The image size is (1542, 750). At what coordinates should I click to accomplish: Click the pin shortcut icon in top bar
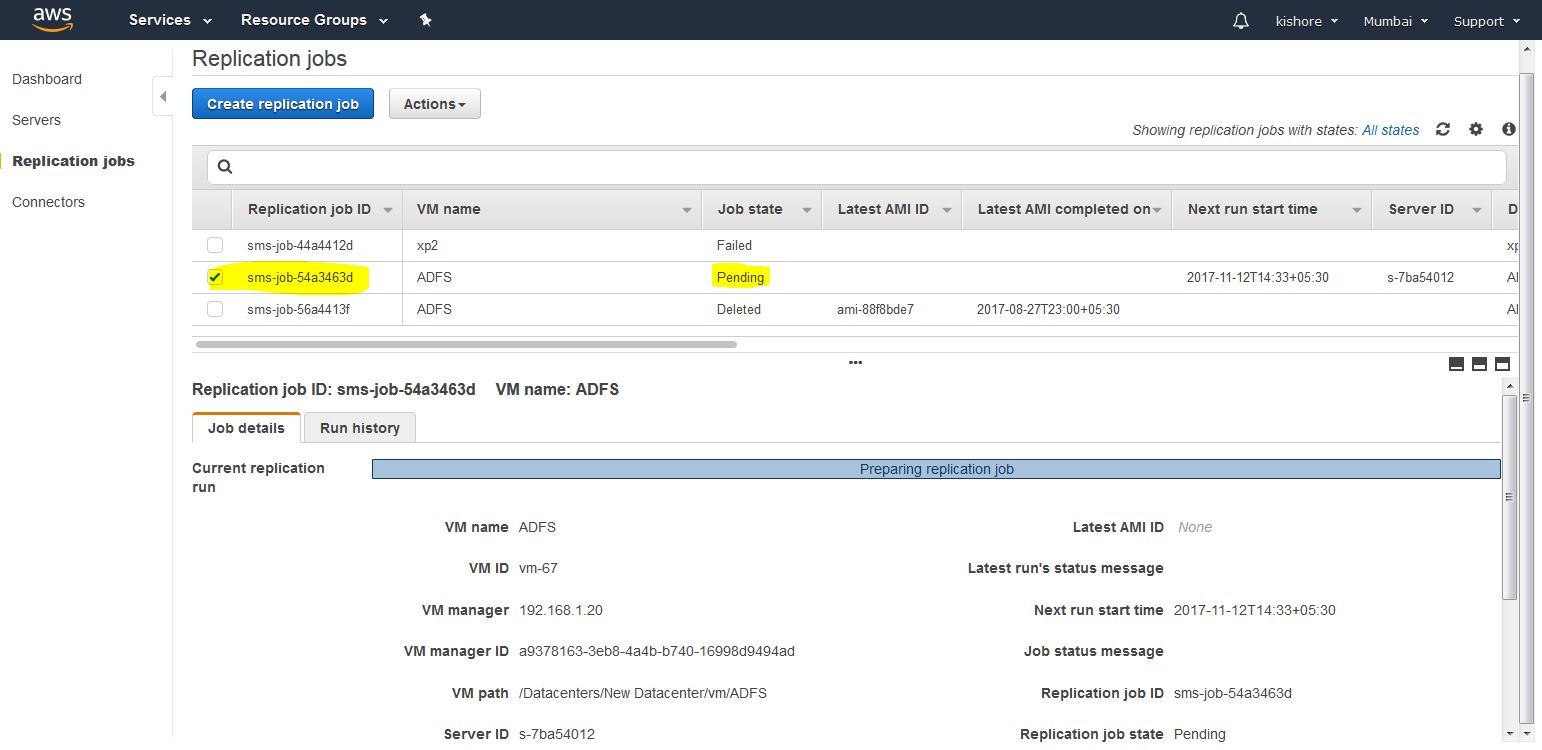[425, 20]
